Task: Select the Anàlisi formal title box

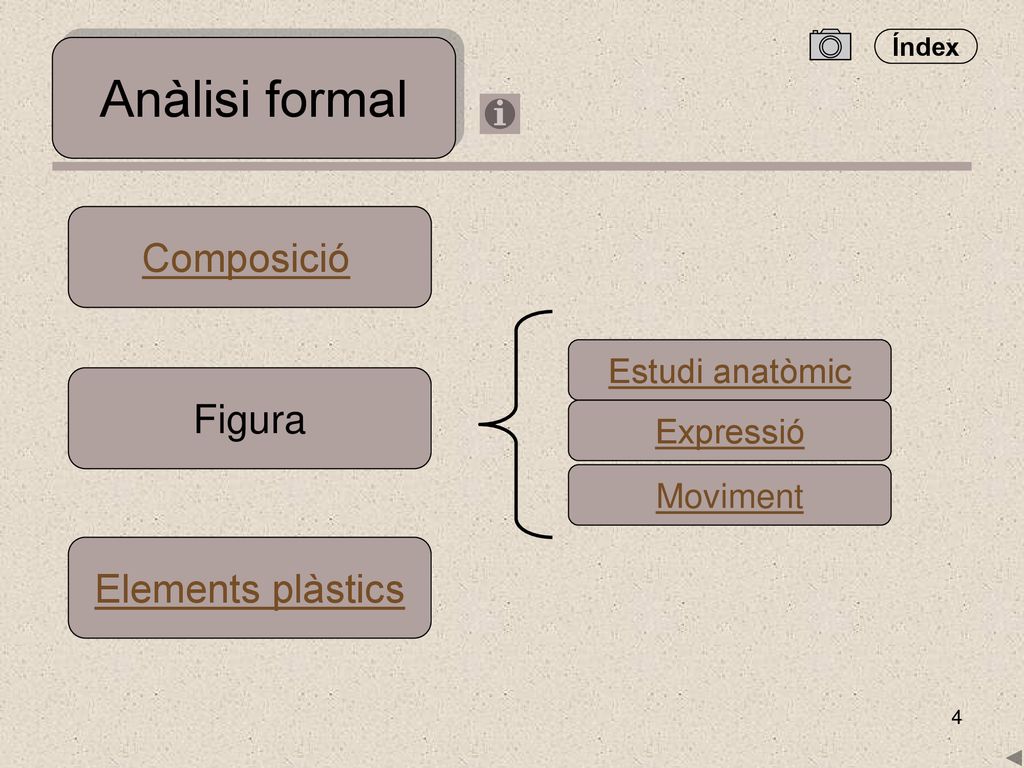Action: point(254,98)
